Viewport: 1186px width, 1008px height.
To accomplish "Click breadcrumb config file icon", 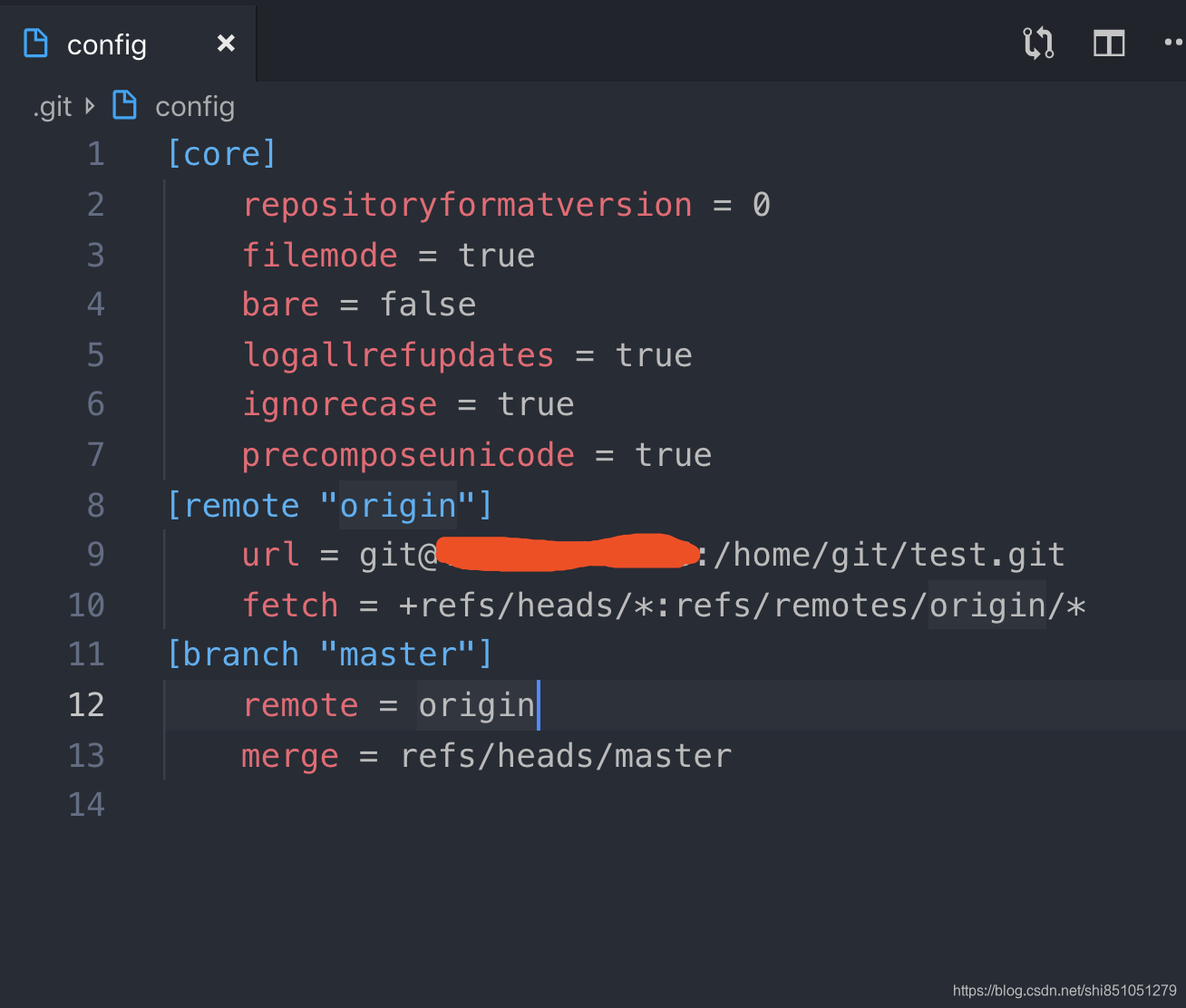I will coord(124,105).
